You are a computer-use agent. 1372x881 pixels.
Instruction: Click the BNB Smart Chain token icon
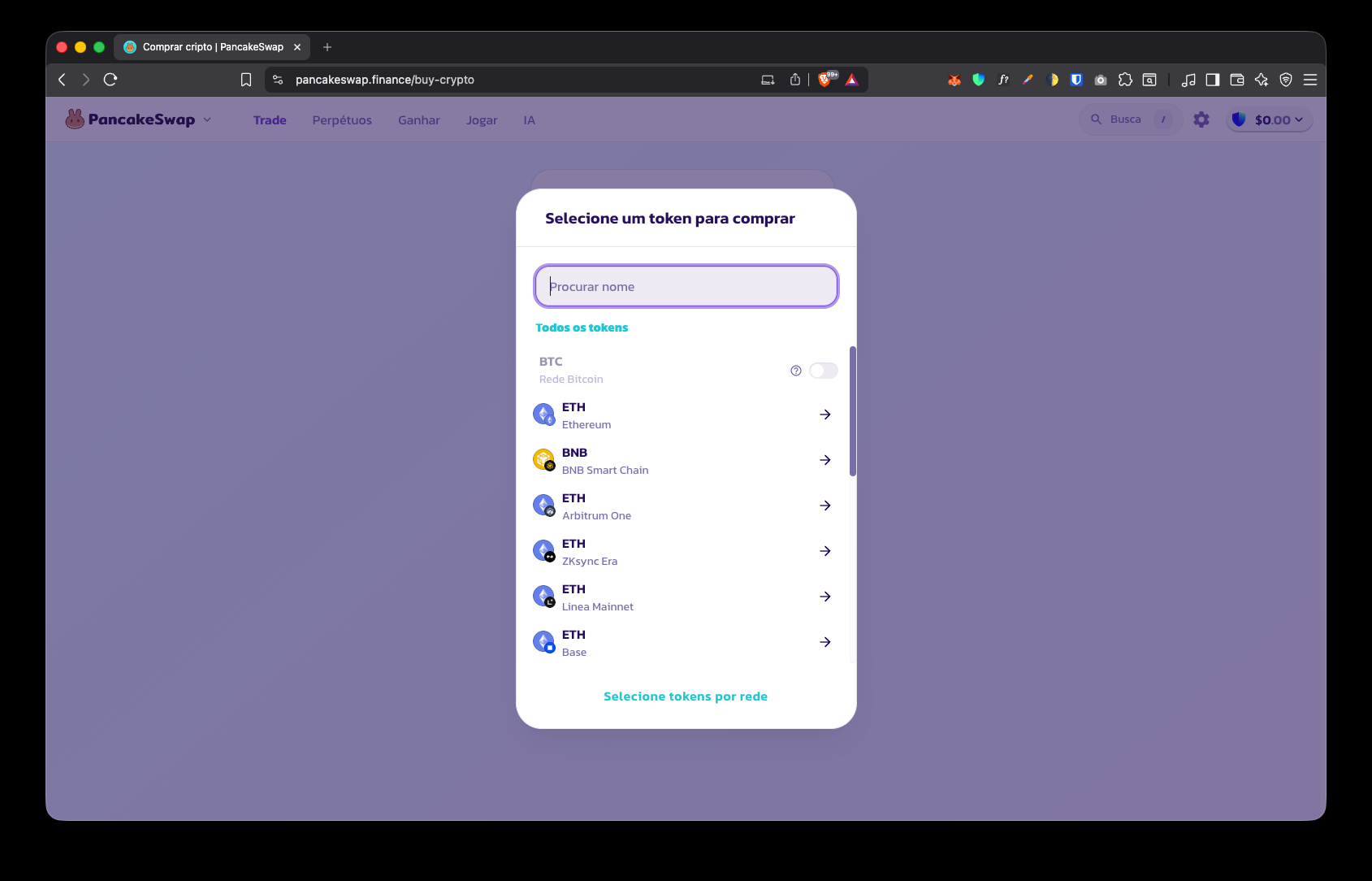[x=543, y=460]
